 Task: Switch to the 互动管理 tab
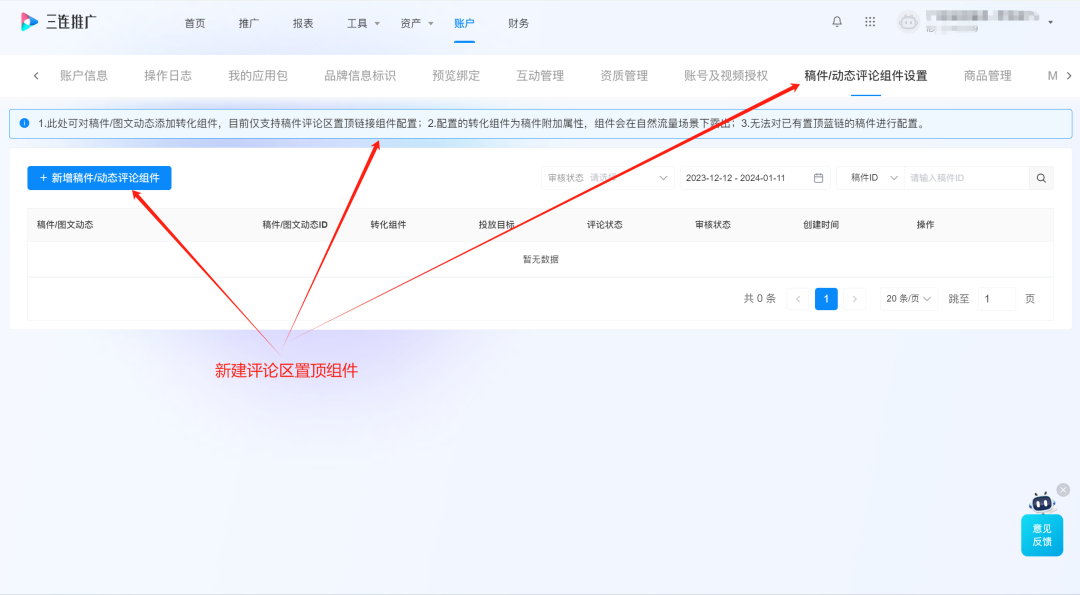tap(540, 76)
